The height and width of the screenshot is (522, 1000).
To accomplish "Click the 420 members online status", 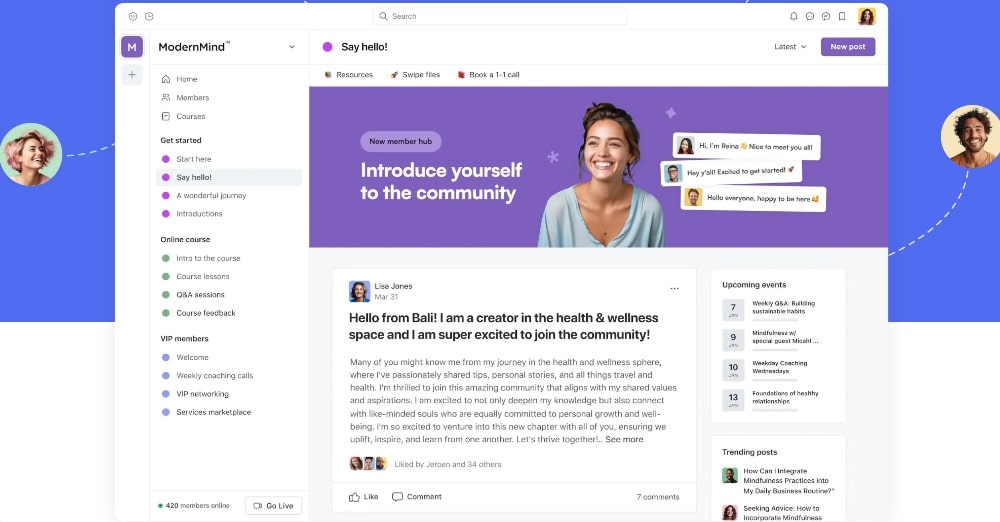I will 194,505.
